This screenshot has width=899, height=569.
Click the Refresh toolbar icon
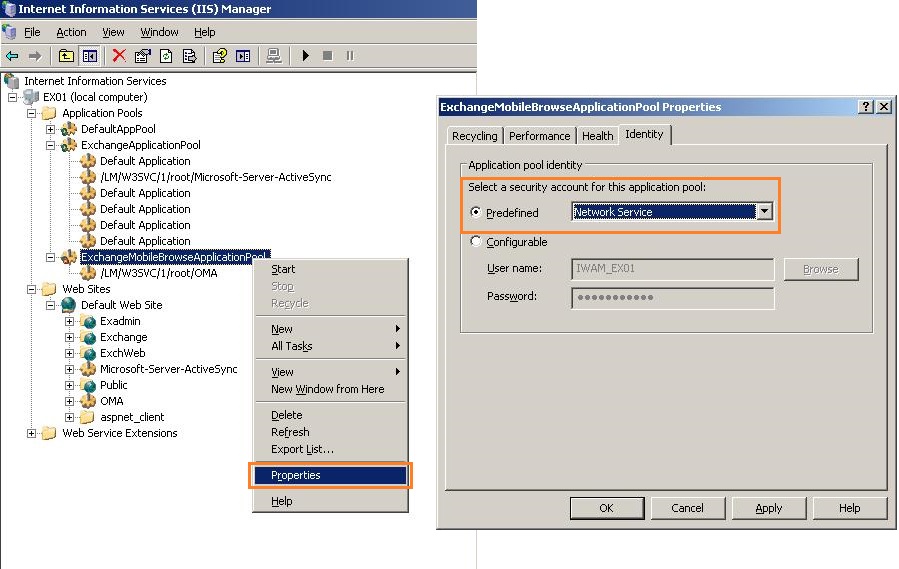pos(166,56)
